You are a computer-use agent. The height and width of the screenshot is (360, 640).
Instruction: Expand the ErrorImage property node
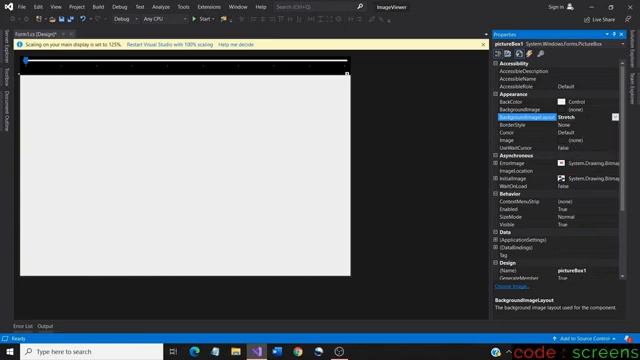(x=496, y=163)
